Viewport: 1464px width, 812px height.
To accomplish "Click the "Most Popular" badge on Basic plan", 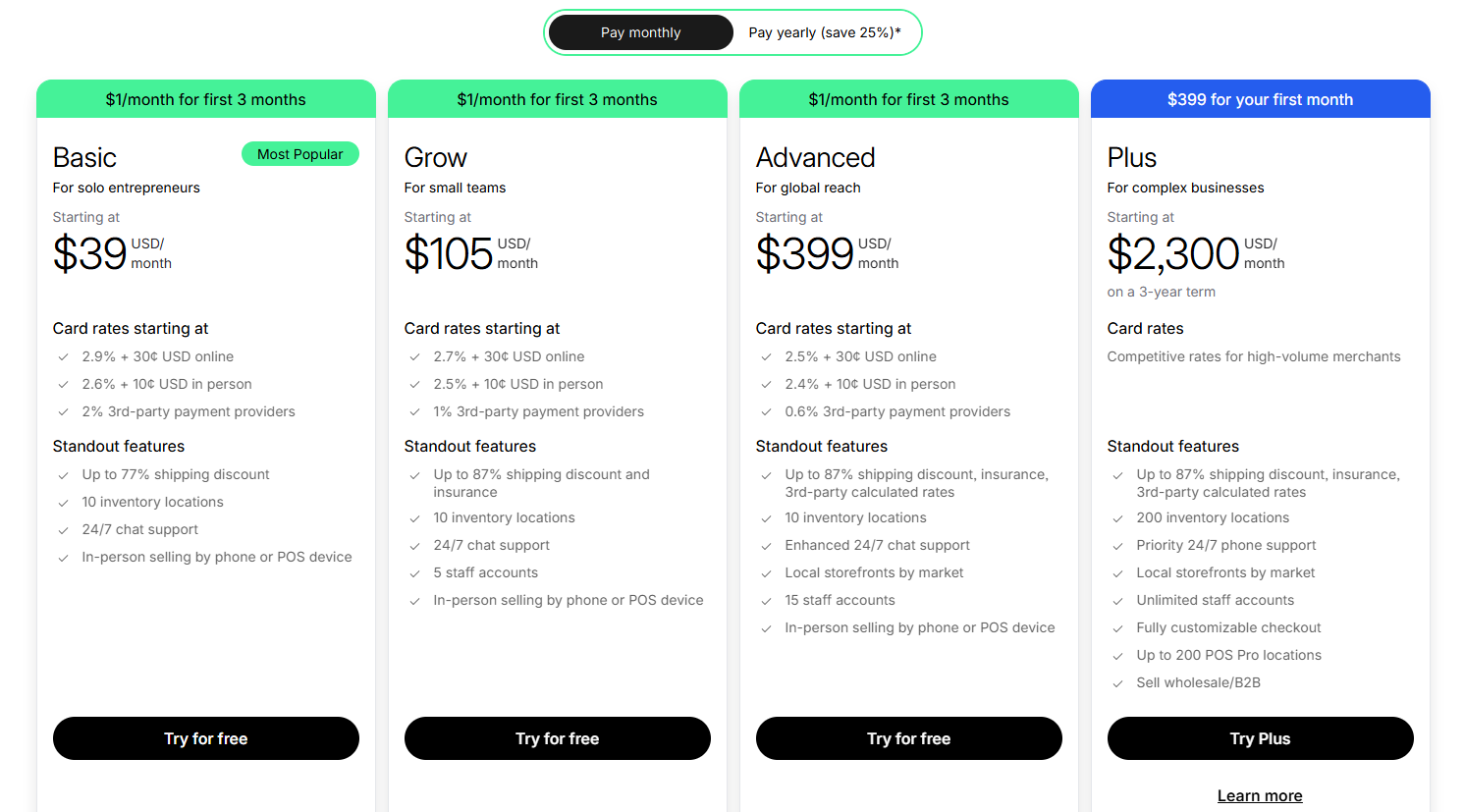I will [299, 154].
